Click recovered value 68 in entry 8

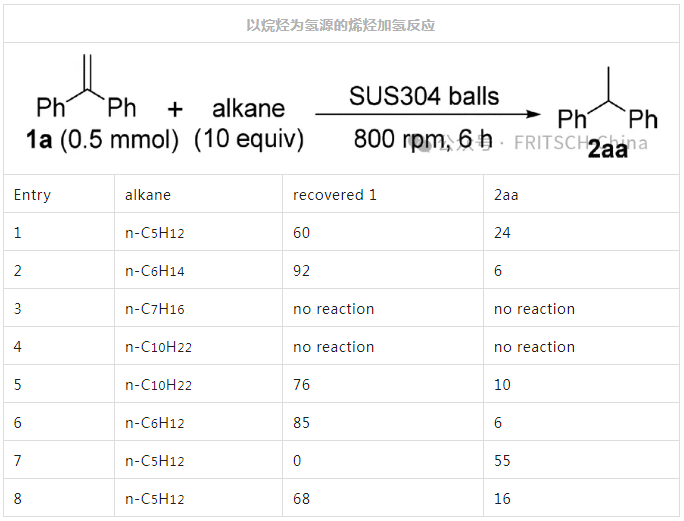point(302,499)
